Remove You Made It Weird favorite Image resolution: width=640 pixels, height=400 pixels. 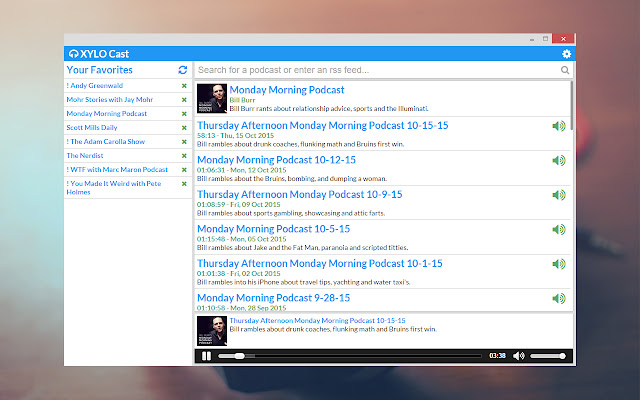pyautogui.click(x=184, y=184)
